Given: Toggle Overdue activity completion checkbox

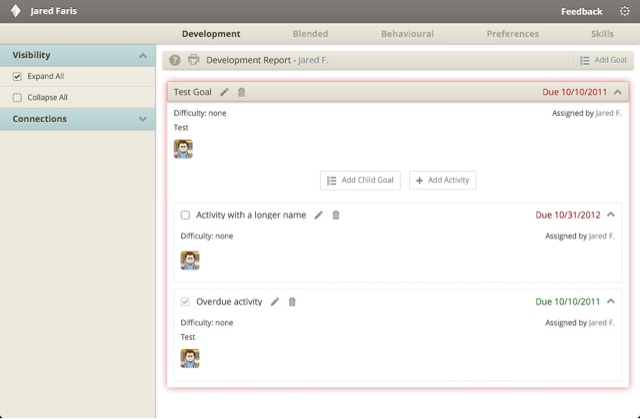Looking at the screenshot, I should click(185, 302).
